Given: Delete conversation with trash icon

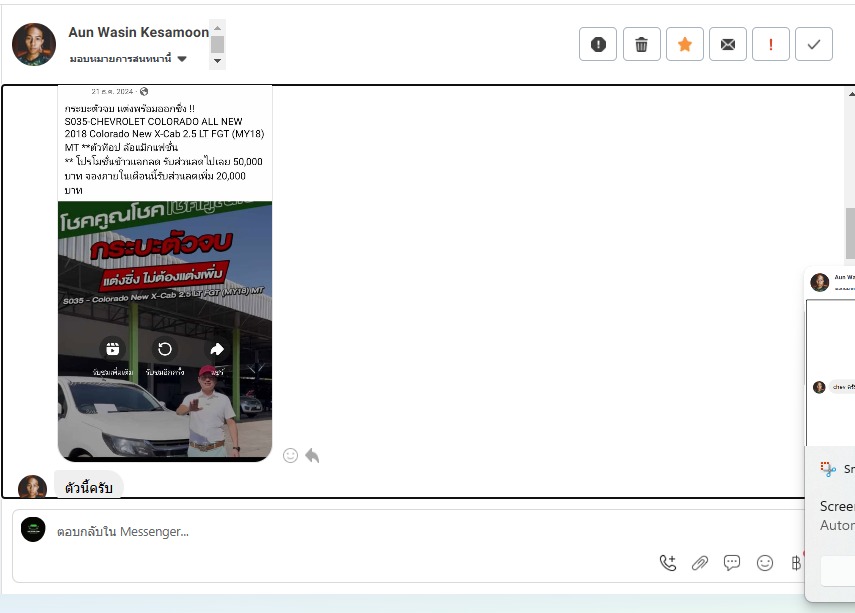Looking at the screenshot, I should pos(641,44).
